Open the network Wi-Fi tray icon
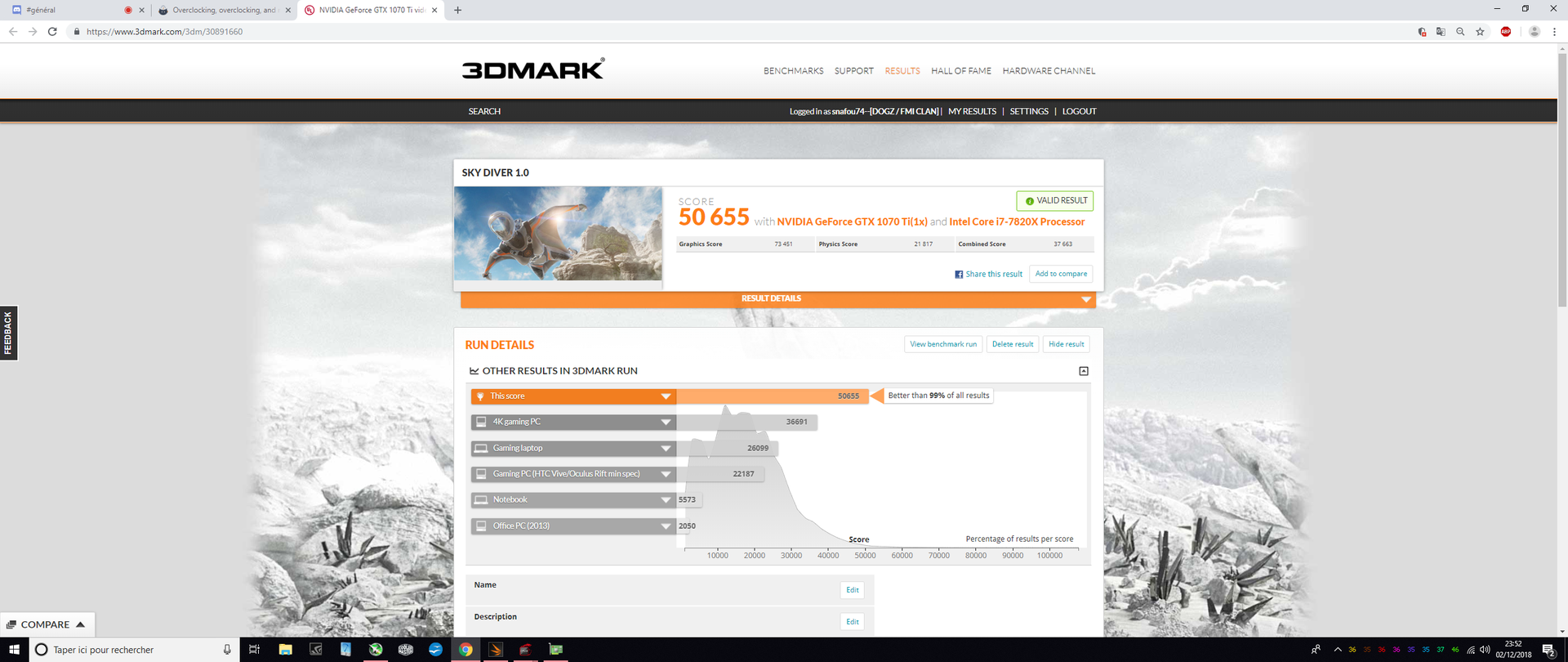 pos(1471,650)
